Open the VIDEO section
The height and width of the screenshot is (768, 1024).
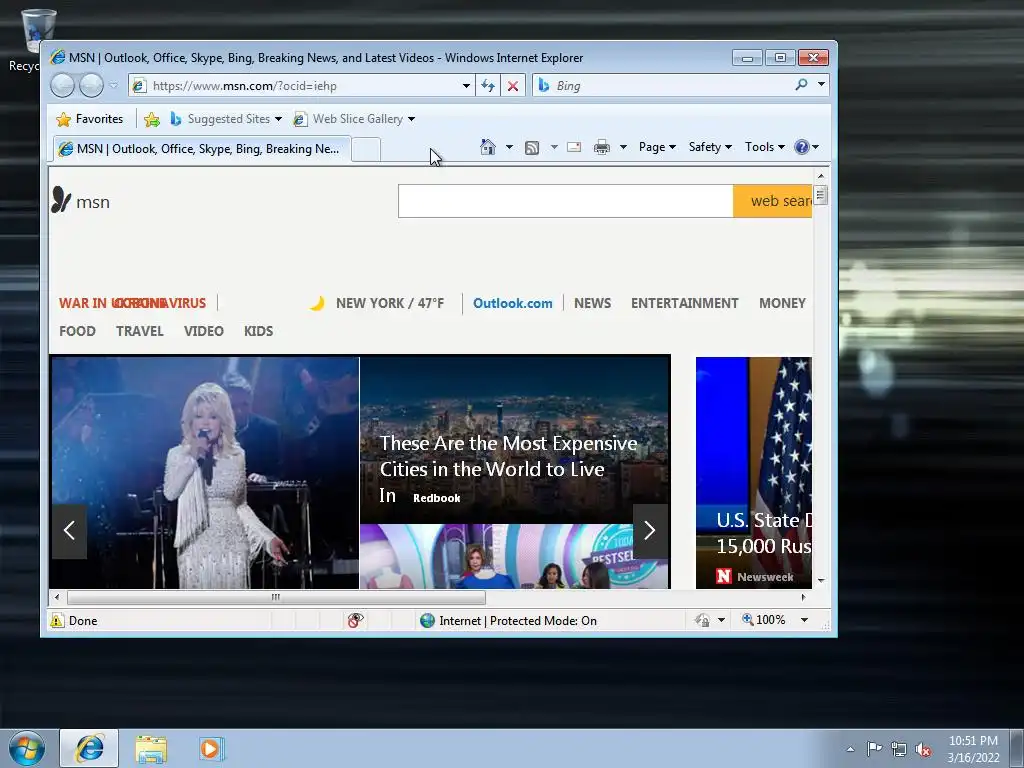204,331
